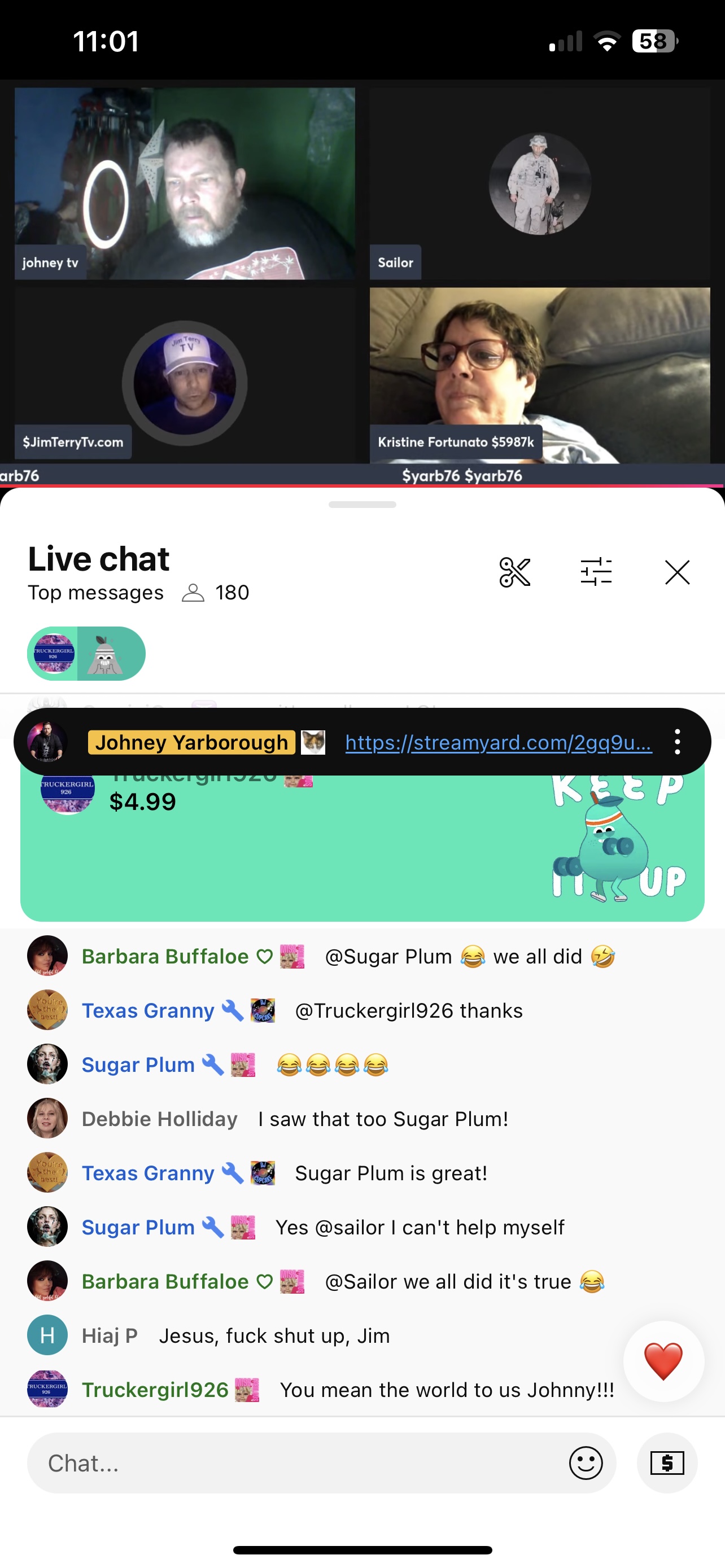Viewport: 725px width, 1568px height.
Task: Open Barbara Buffaloe's first message username
Action: point(165,956)
